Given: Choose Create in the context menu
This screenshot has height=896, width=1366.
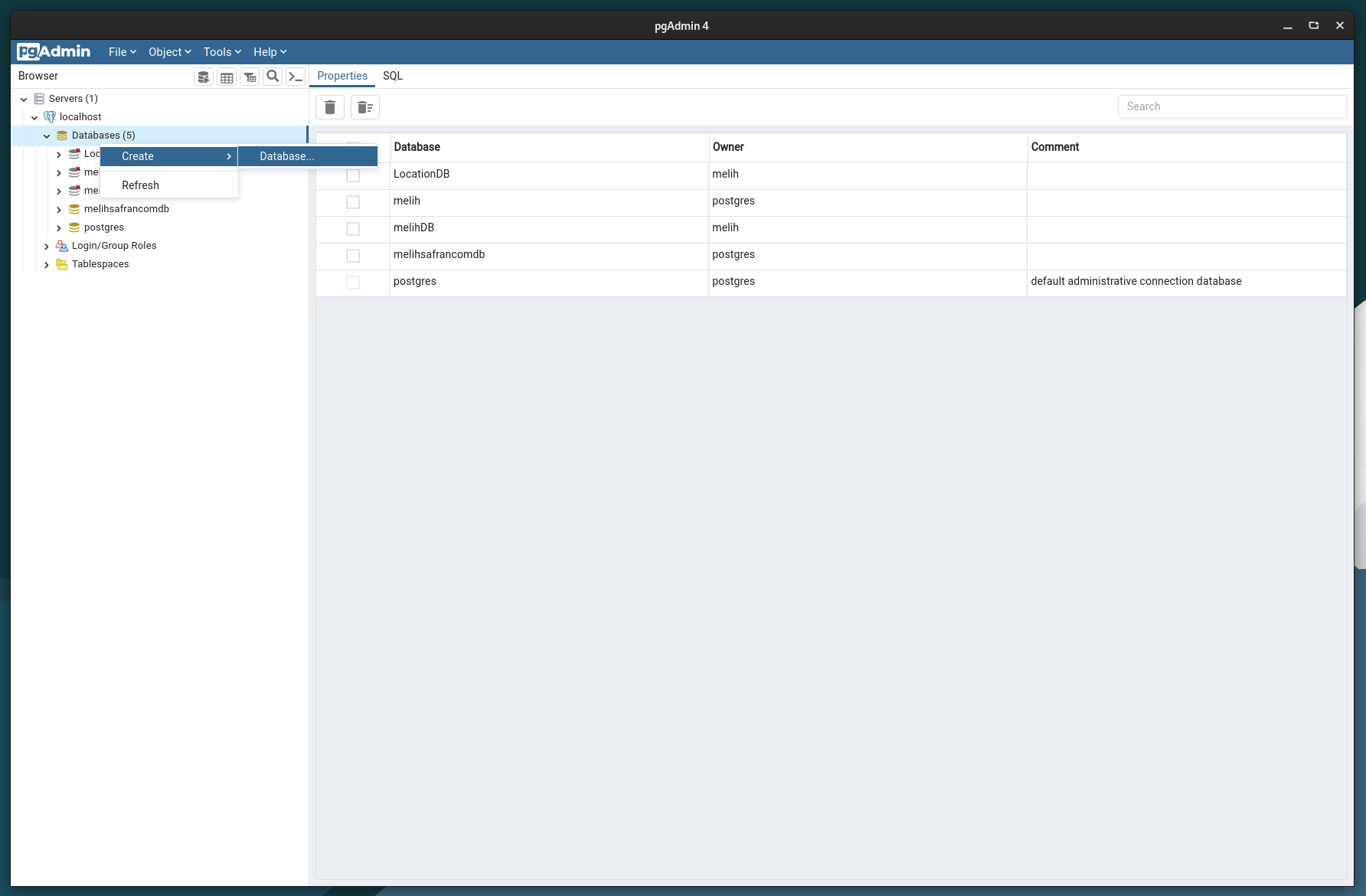Looking at the screenshot, I should (168, 156).
